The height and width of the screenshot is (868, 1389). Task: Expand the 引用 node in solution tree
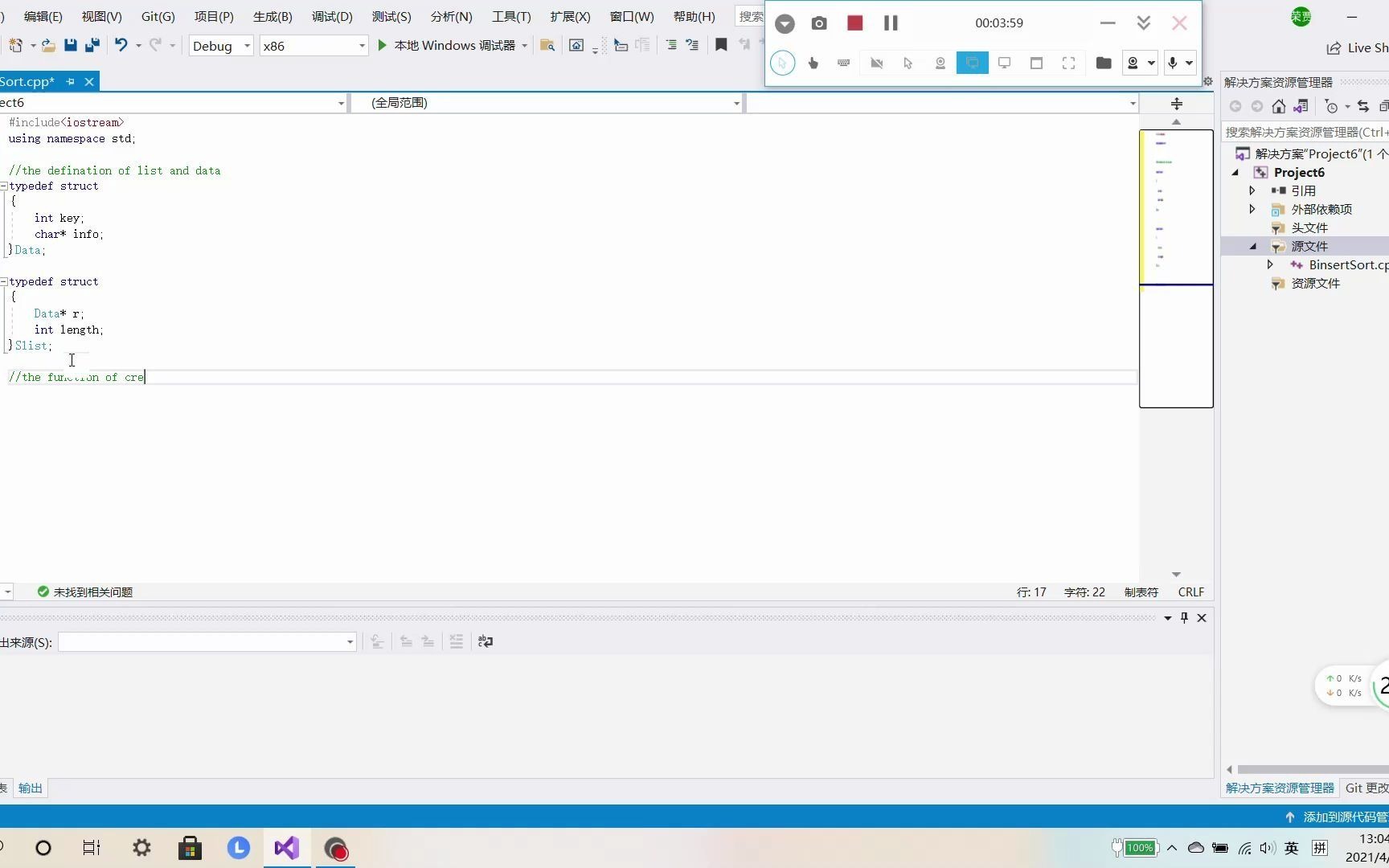[x=1252, y=190]
